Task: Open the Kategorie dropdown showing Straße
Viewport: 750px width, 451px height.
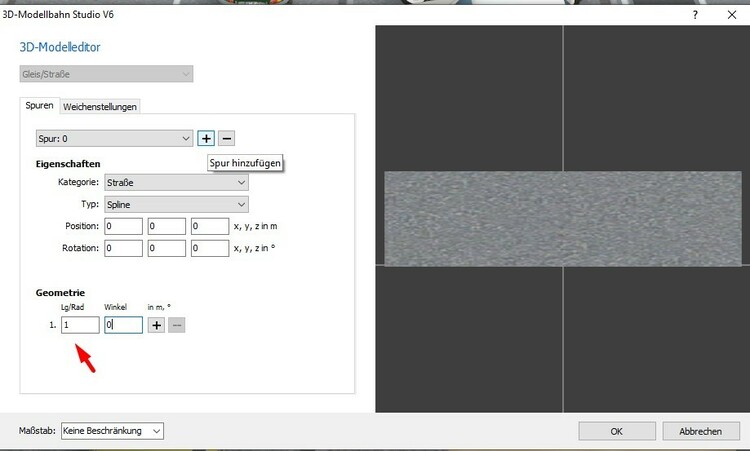Action: pos(176,183)
